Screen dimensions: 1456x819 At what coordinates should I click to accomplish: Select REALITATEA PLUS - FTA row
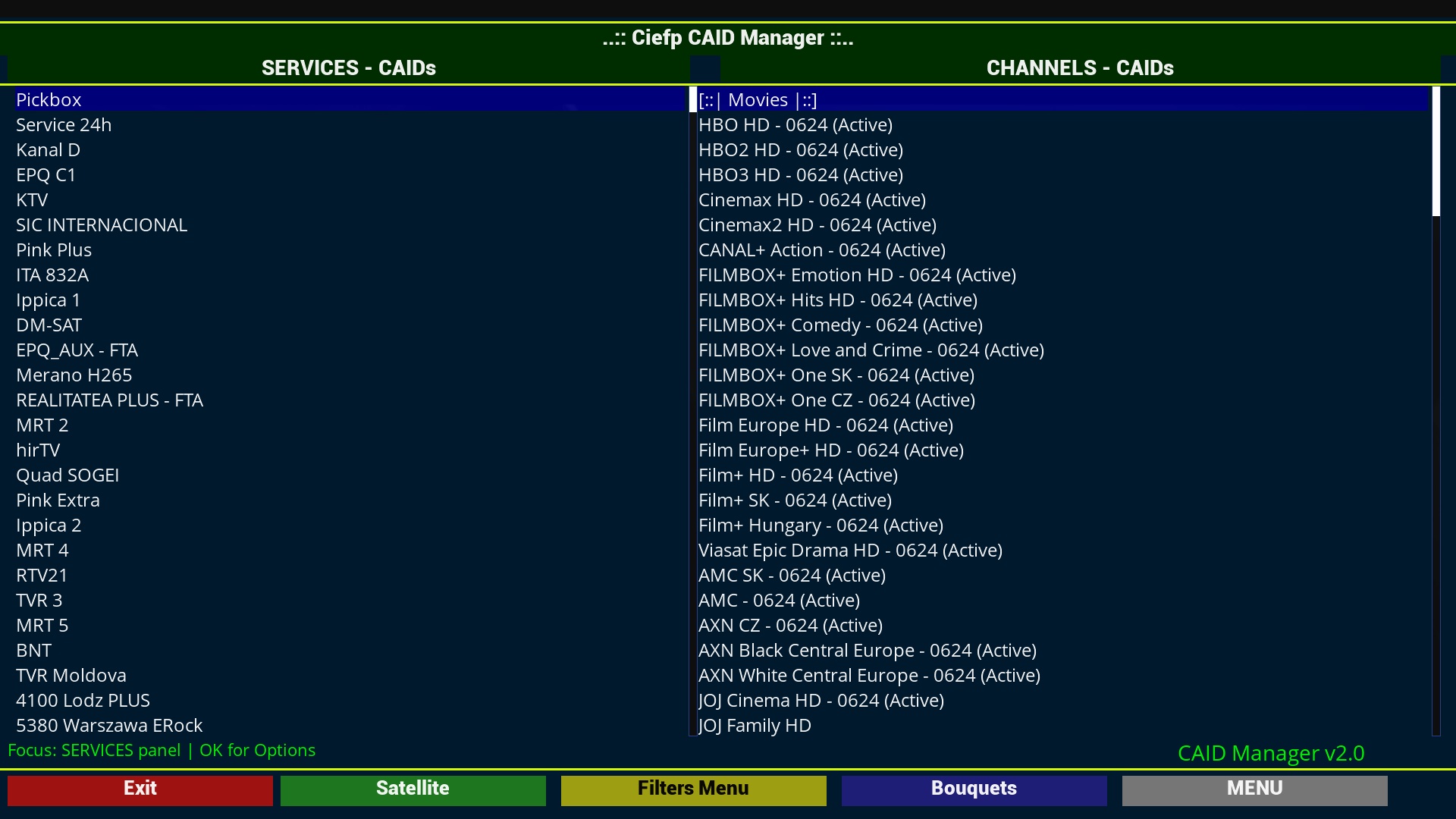click(x=350, y=400)
